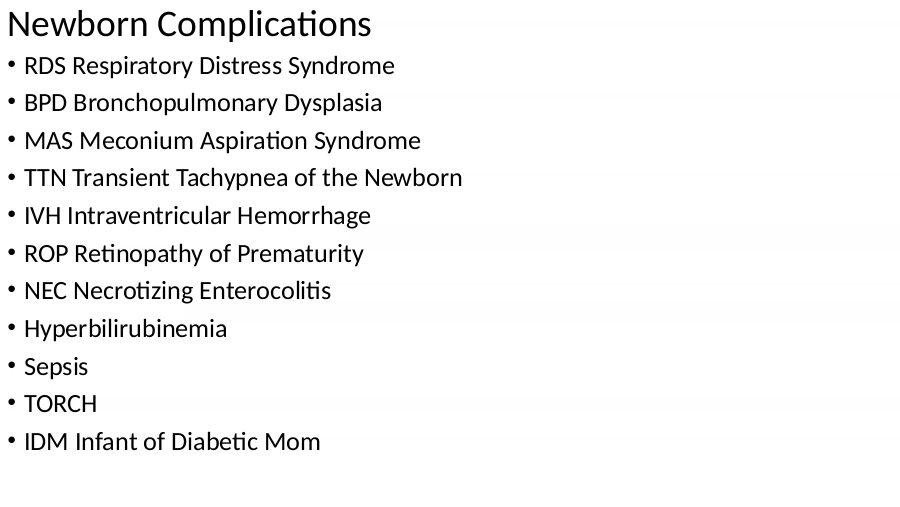Screen dimensions: 900x507
Task: Select IDM Infant of Diabetic Mom line
Action: click(172, 442)
